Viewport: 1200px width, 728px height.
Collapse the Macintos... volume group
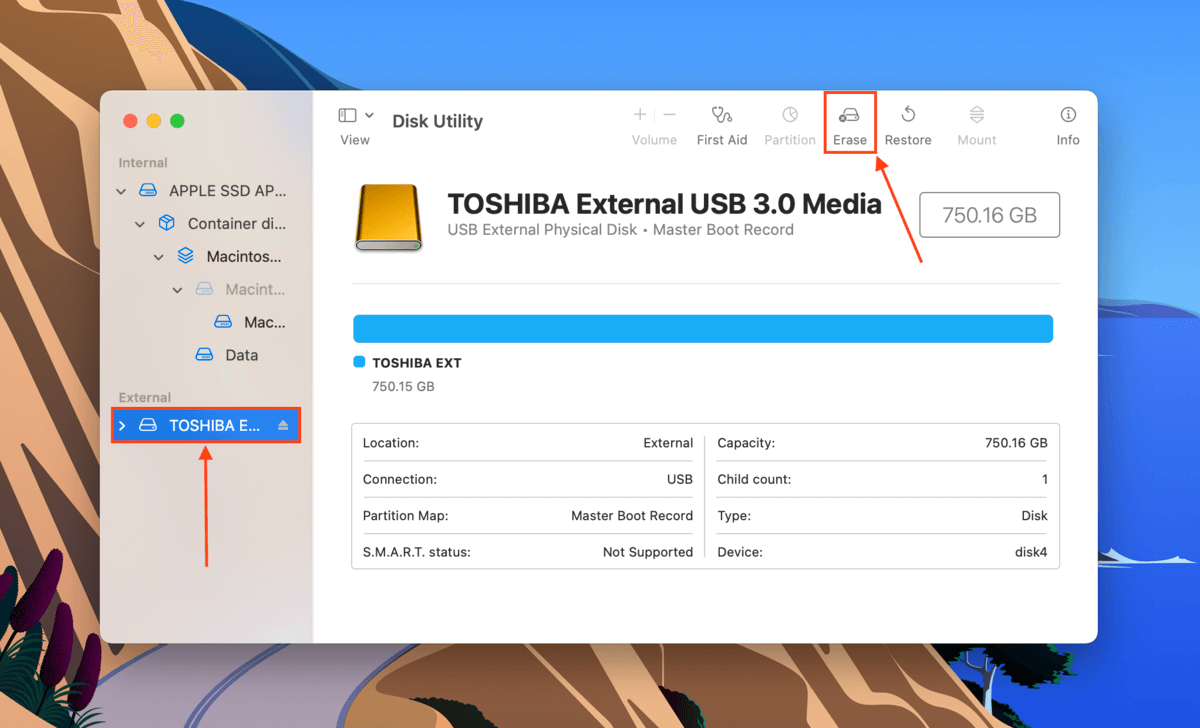tap(159, 257)
